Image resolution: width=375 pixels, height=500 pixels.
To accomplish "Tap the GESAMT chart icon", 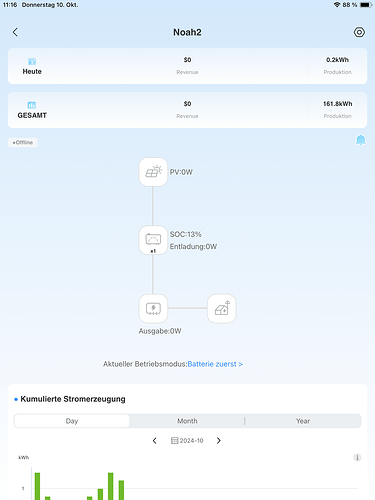I will point(32,105).
